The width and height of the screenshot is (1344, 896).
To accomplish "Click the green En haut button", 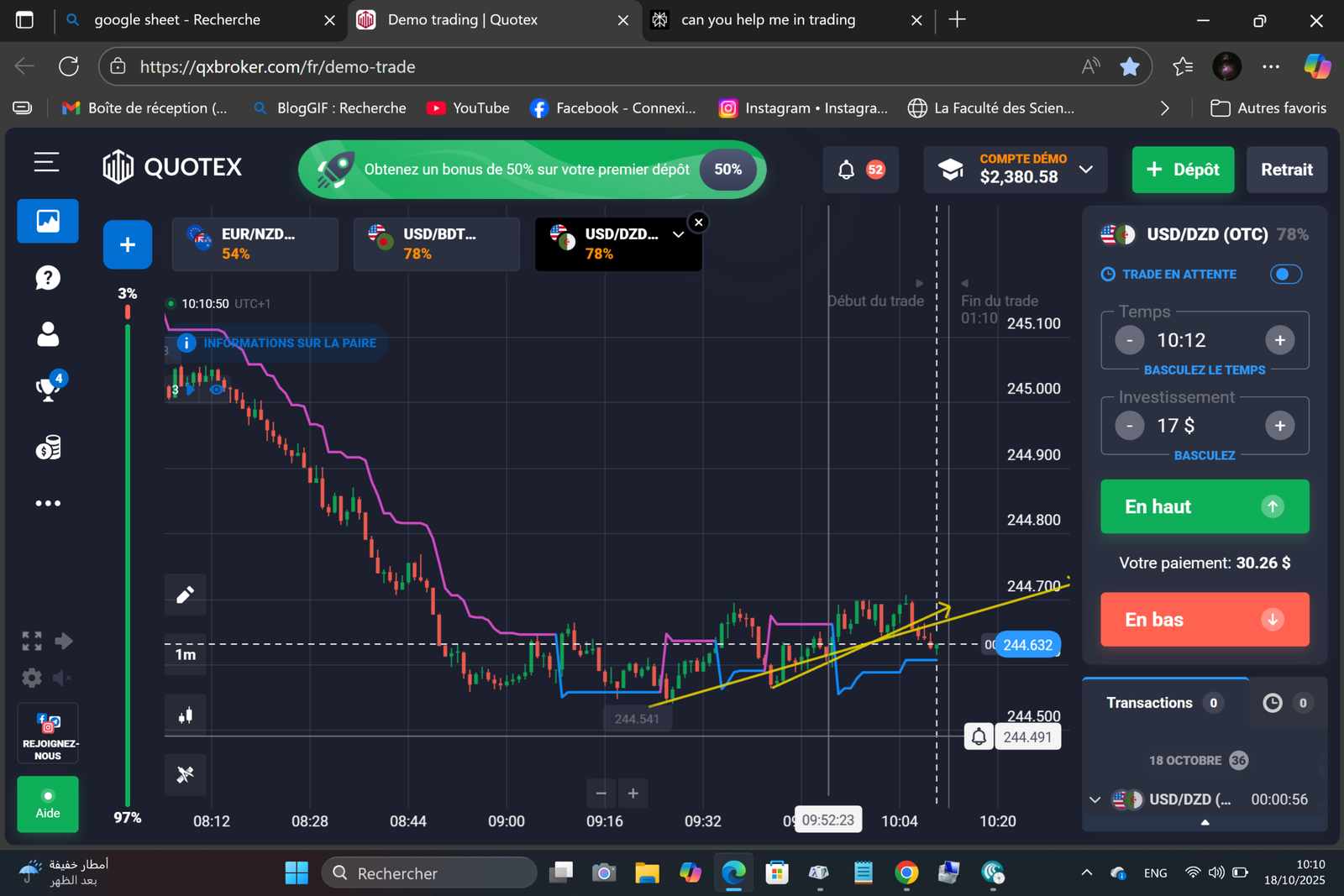I will [x=1204, y=506].
